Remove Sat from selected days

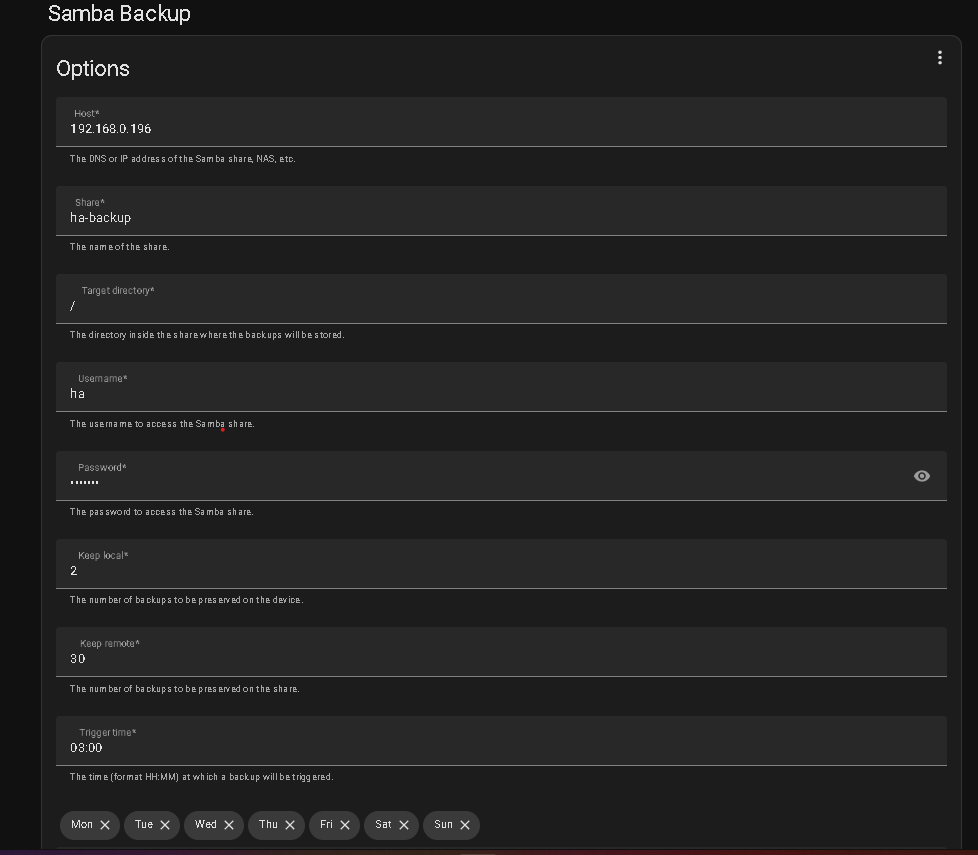pos(404,825)
